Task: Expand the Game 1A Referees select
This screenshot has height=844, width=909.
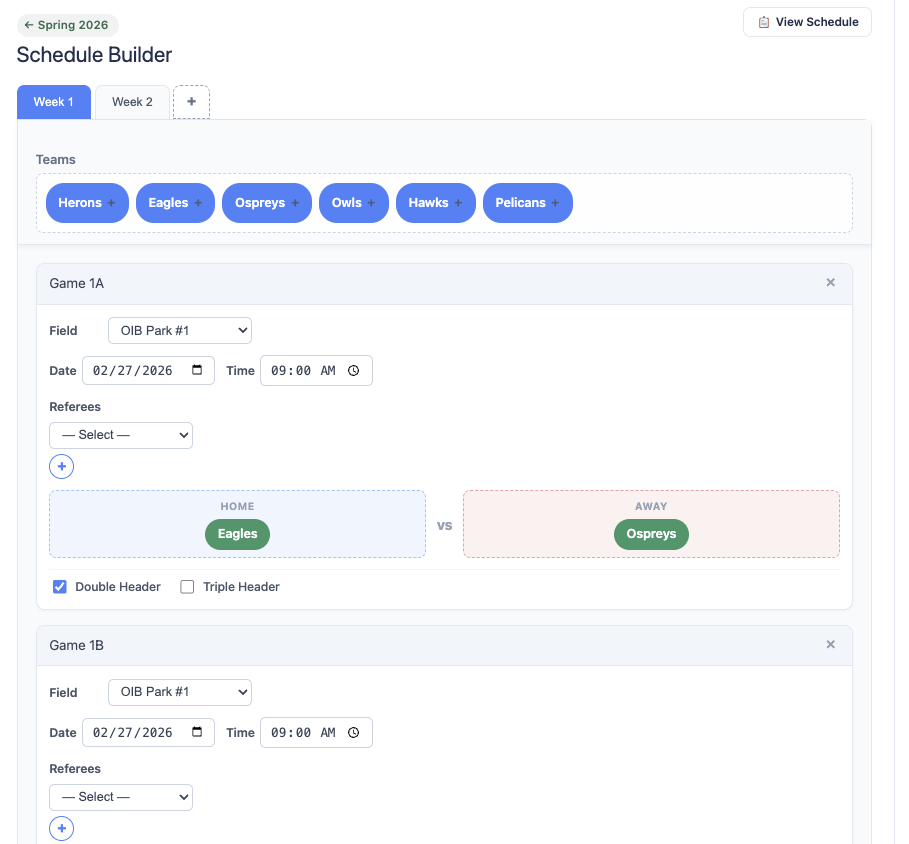Action: point(121,435)
